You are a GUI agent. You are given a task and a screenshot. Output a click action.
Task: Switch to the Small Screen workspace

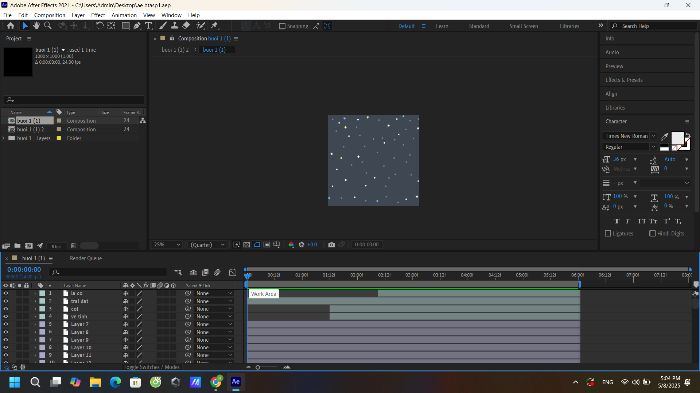point(524,26)
